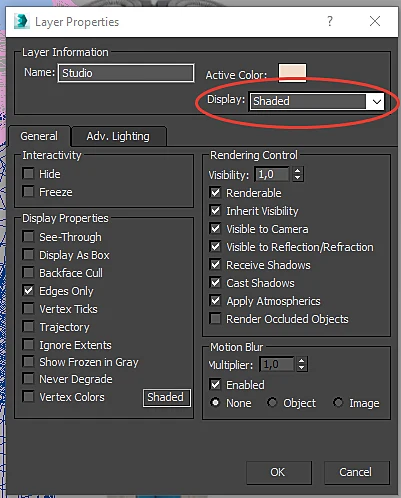Confirm with the OK button
The width and height of the screenshot is (401, 498).
279,472
